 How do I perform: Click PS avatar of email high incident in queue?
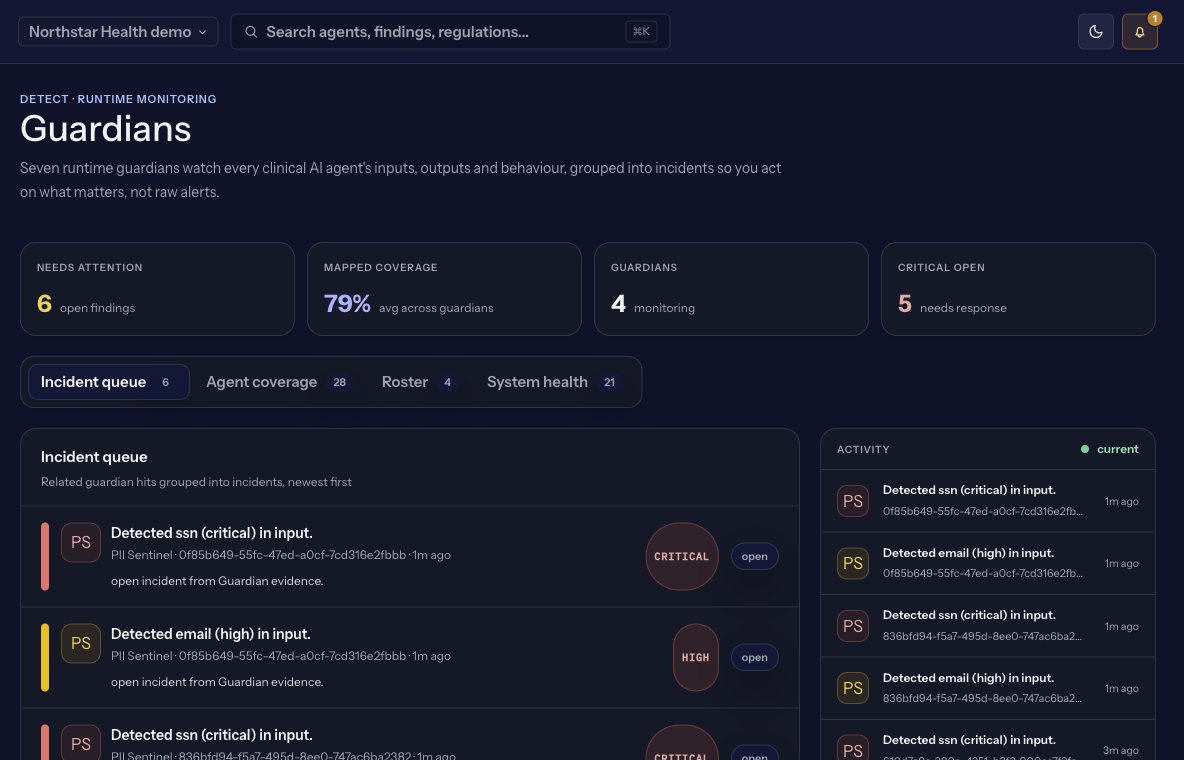pos(81,644)
